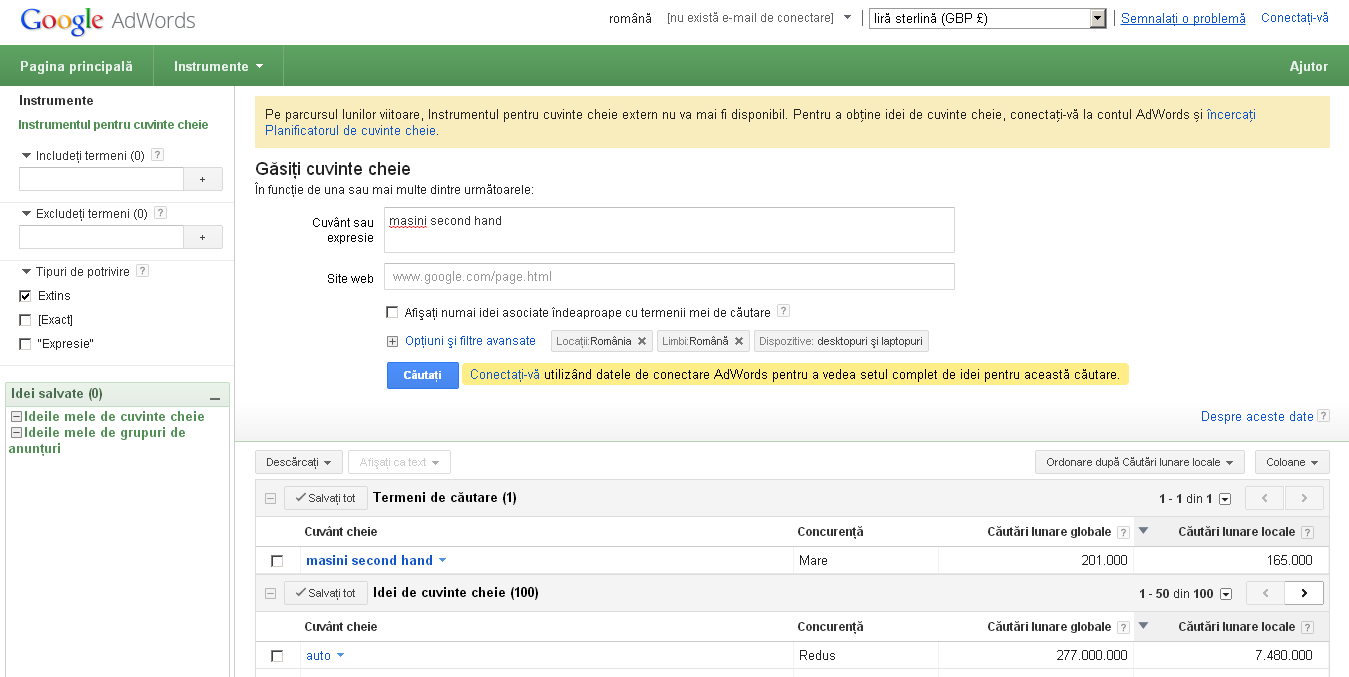Viewport: 1349px width, 677px height.
Task: Collapse Termeni de căutare section icon
Action: (270, 498)
